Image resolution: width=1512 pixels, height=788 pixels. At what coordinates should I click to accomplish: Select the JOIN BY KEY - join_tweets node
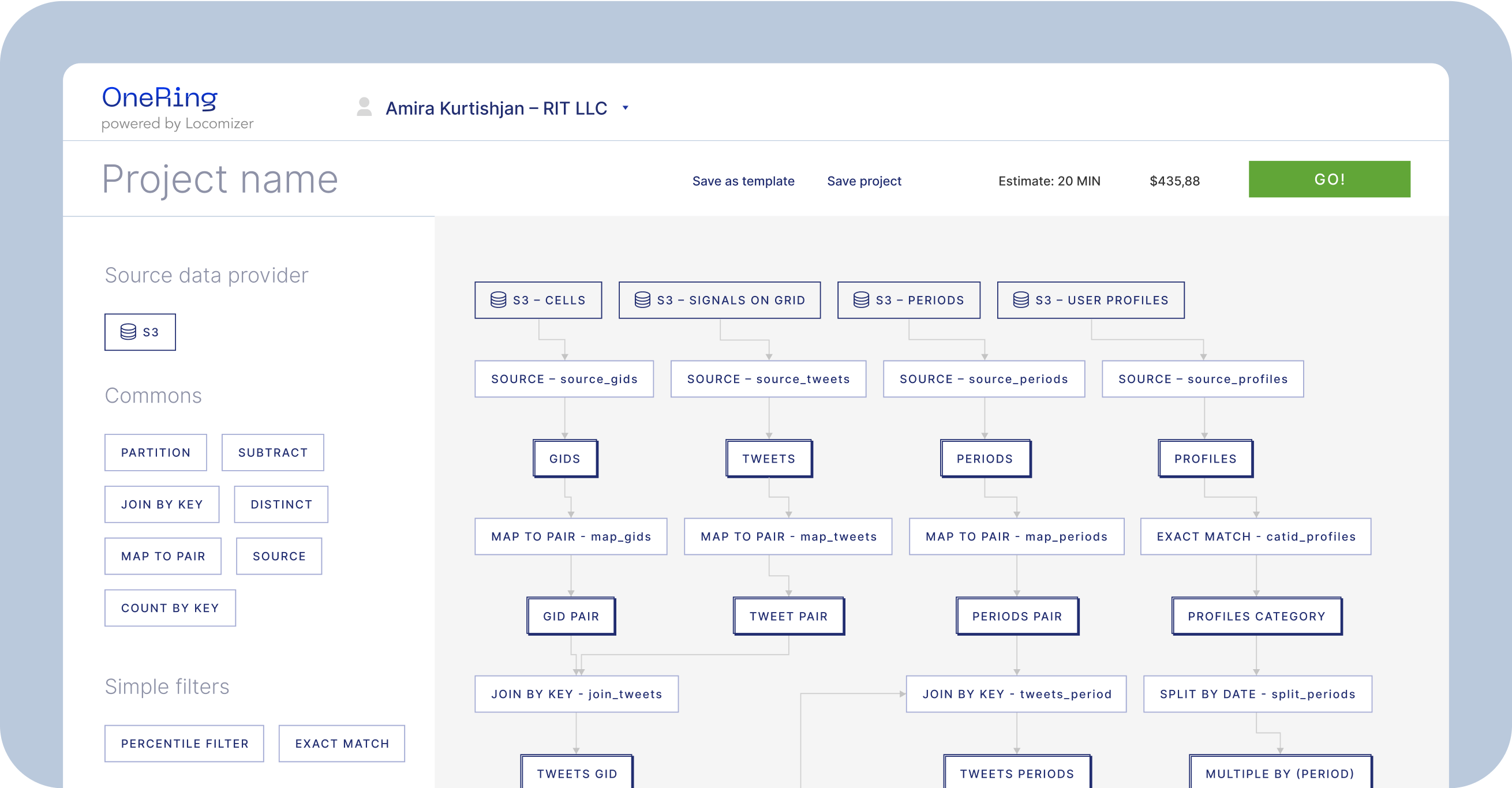pyautogui.click(x=576, y=694)
